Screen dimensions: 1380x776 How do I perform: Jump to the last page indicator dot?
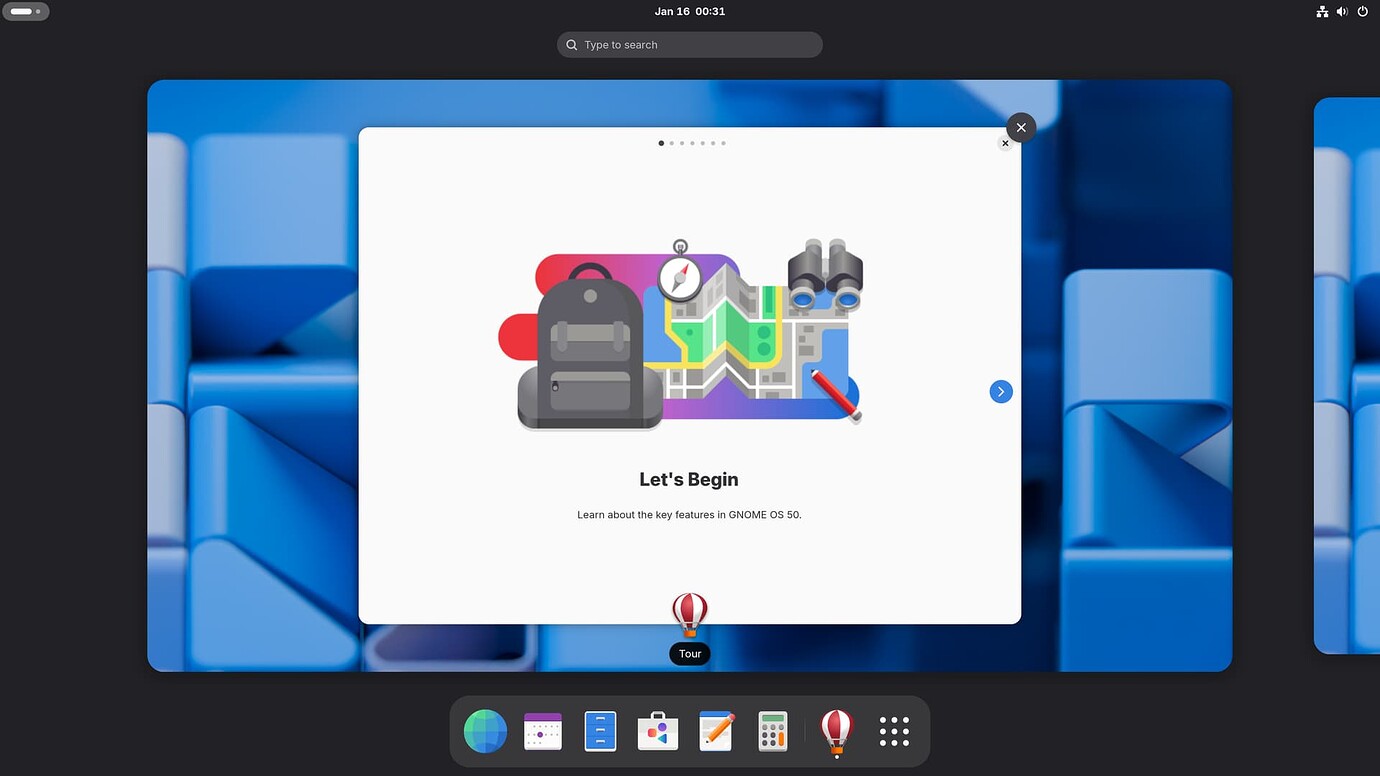point(723,143)
